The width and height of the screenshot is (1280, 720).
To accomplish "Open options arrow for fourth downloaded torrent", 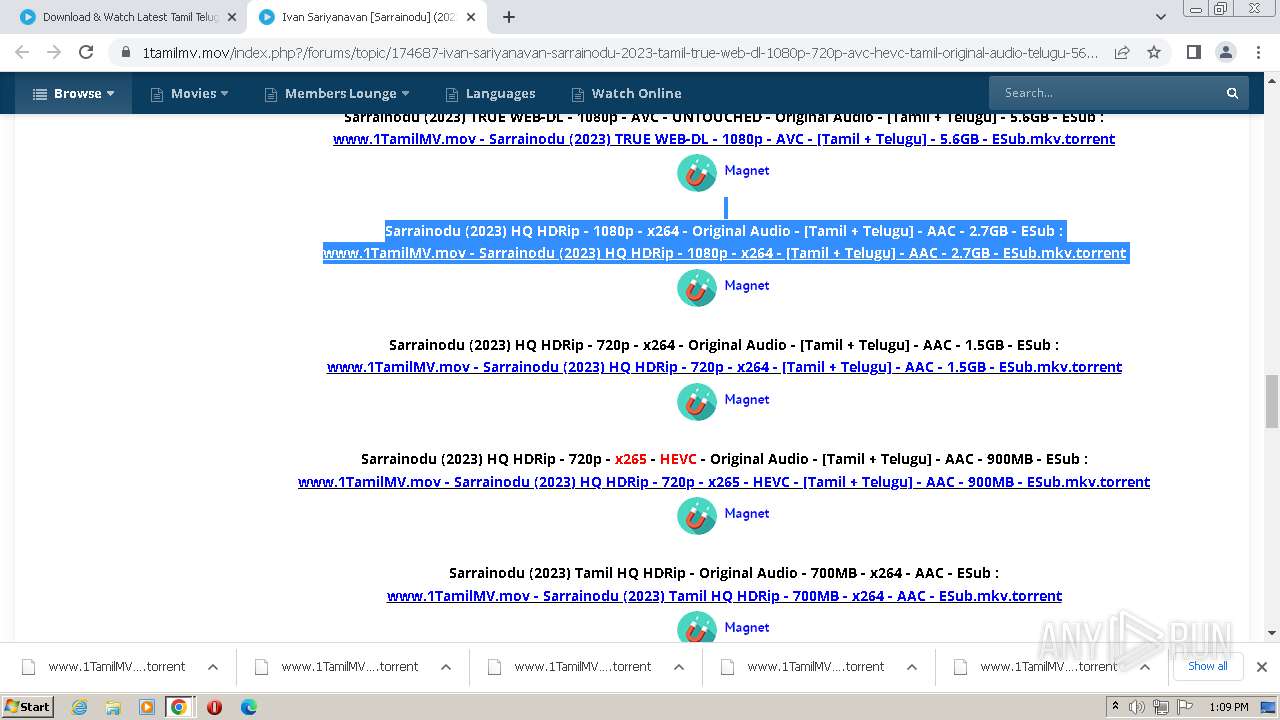I will pyautogui.click(x=912, y=666).
